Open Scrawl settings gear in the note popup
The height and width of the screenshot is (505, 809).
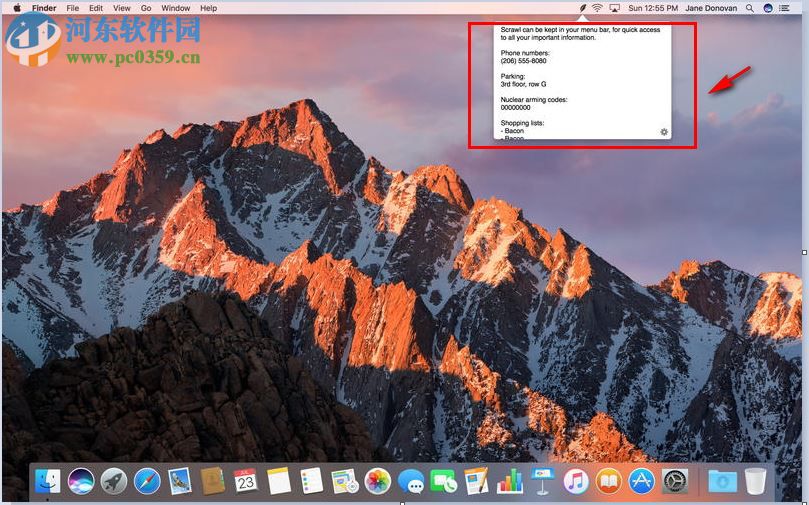(664, 132)
